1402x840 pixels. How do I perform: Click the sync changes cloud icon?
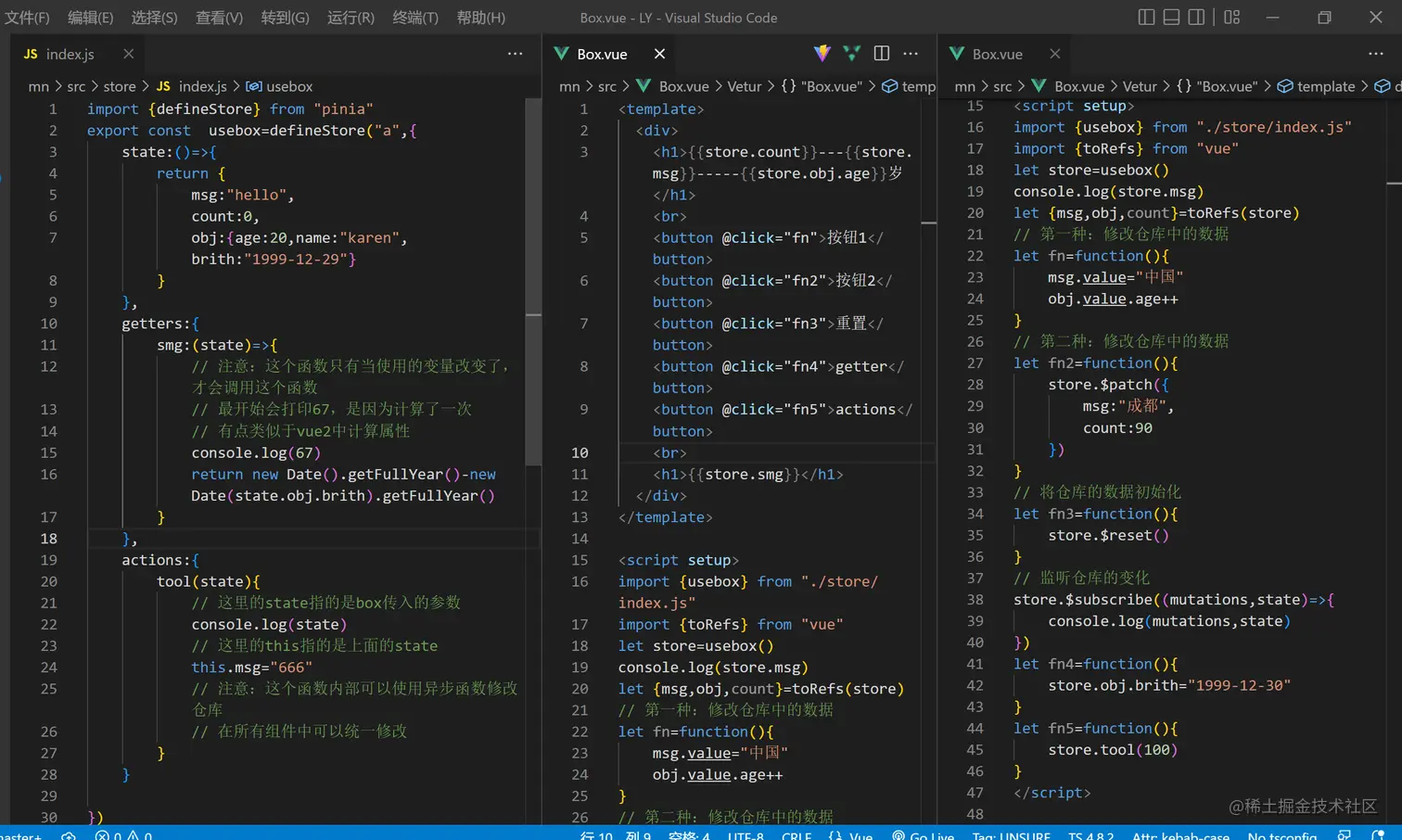click(69, 834)
